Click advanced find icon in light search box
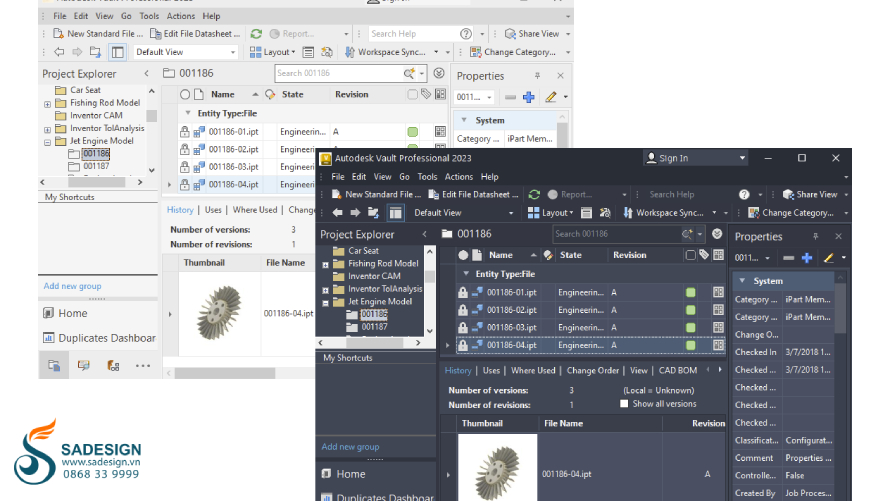The image size is (890, 501). click(x=409, y=73)
